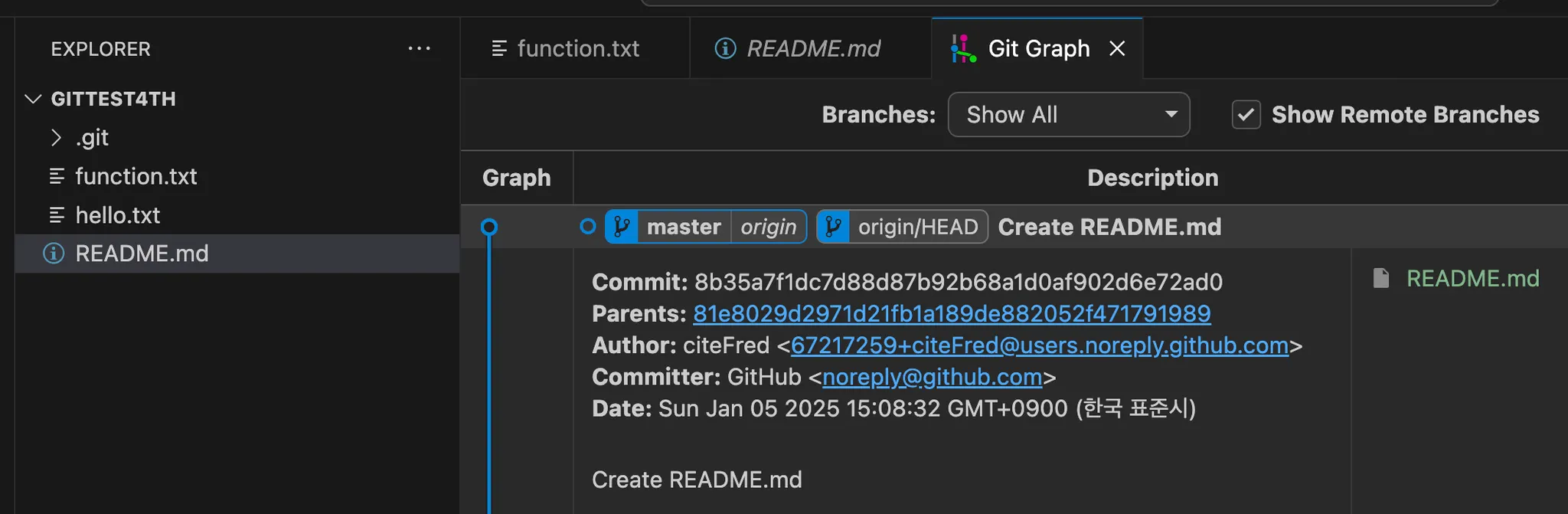Click the master branch icon in commit row
The height and width of the screenshot is (514, 1568).
[622, 227]
